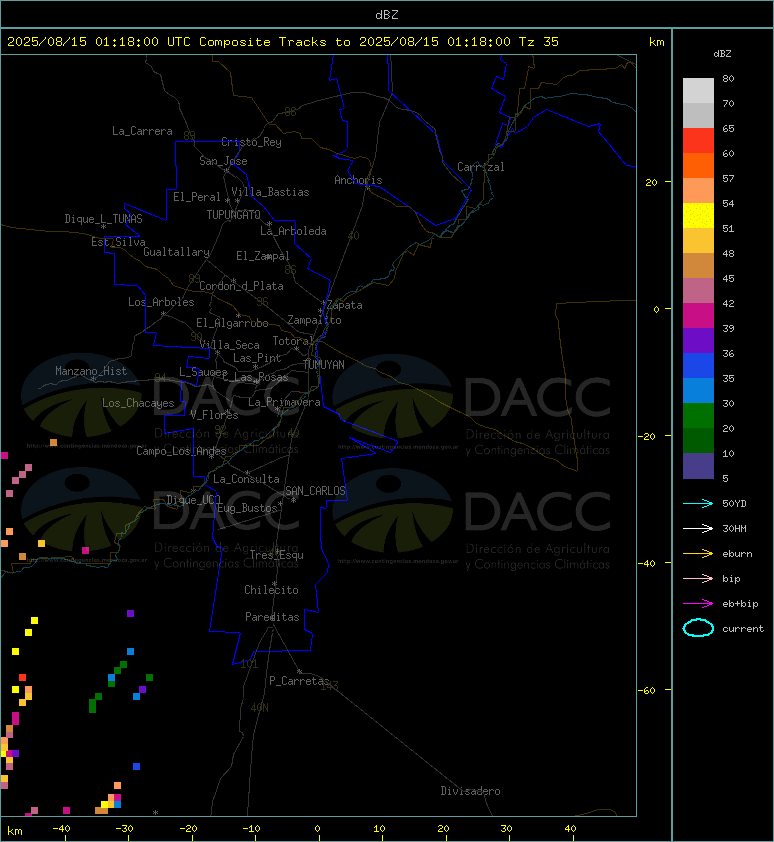This screenshot has height=842, width=774.
Task: Click the P_Carretas label
Action: (x=299, y=681)
